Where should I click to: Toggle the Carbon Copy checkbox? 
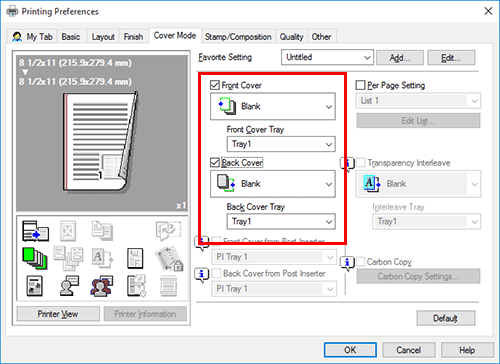(360, 262)
